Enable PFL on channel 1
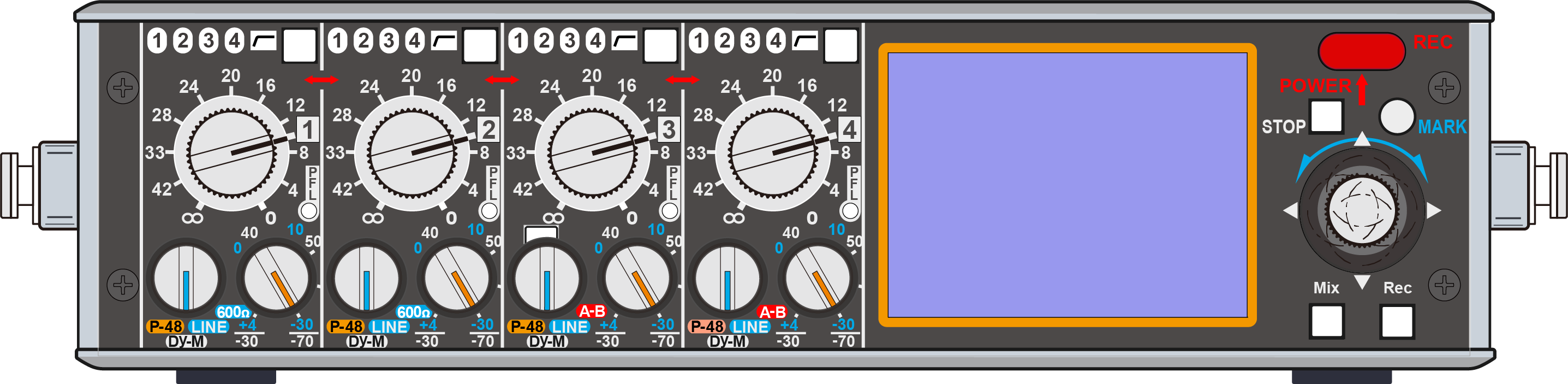The image size is (1568, 384). pyautogui.click(x=309, y=211)
